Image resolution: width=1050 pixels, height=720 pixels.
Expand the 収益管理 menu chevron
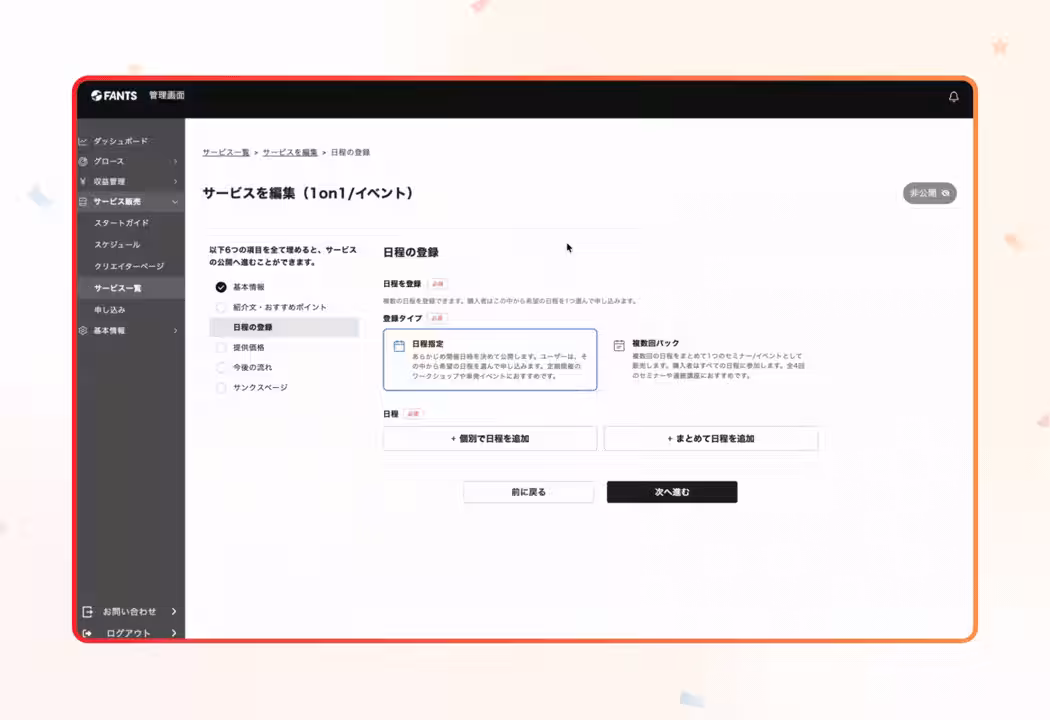[175, 182]
